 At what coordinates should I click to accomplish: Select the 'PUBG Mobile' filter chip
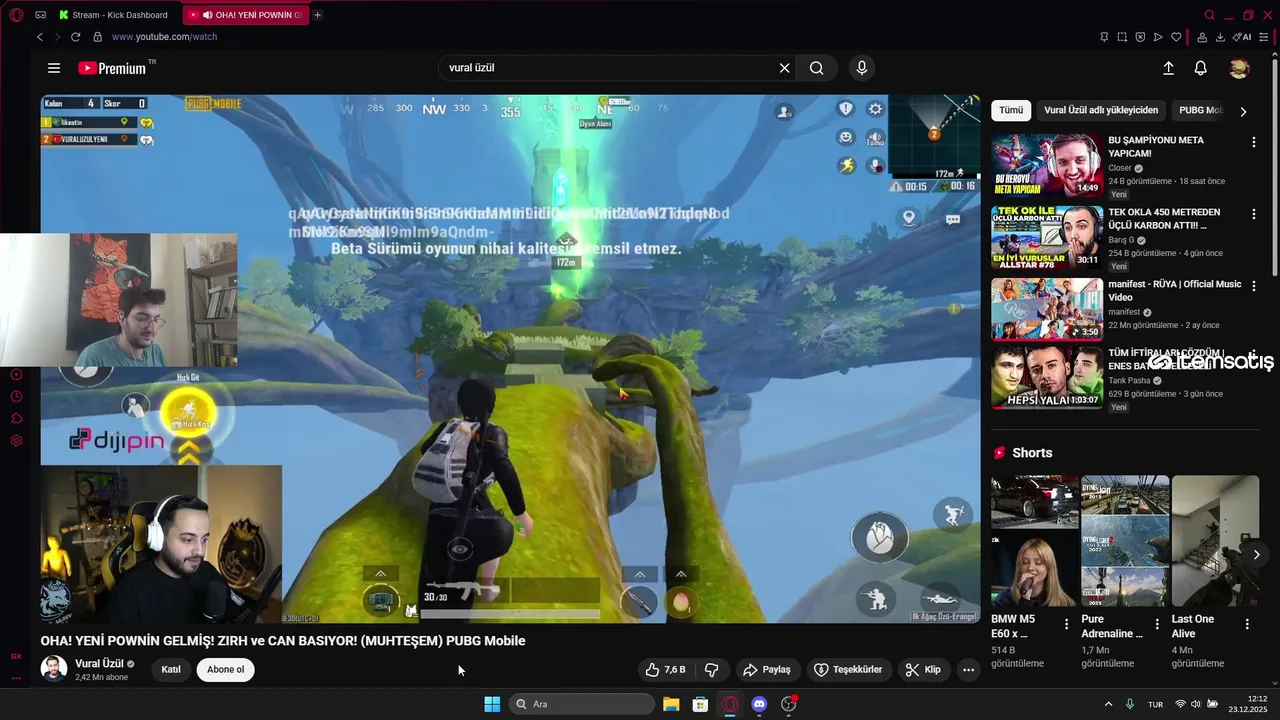pos(1200,110)
